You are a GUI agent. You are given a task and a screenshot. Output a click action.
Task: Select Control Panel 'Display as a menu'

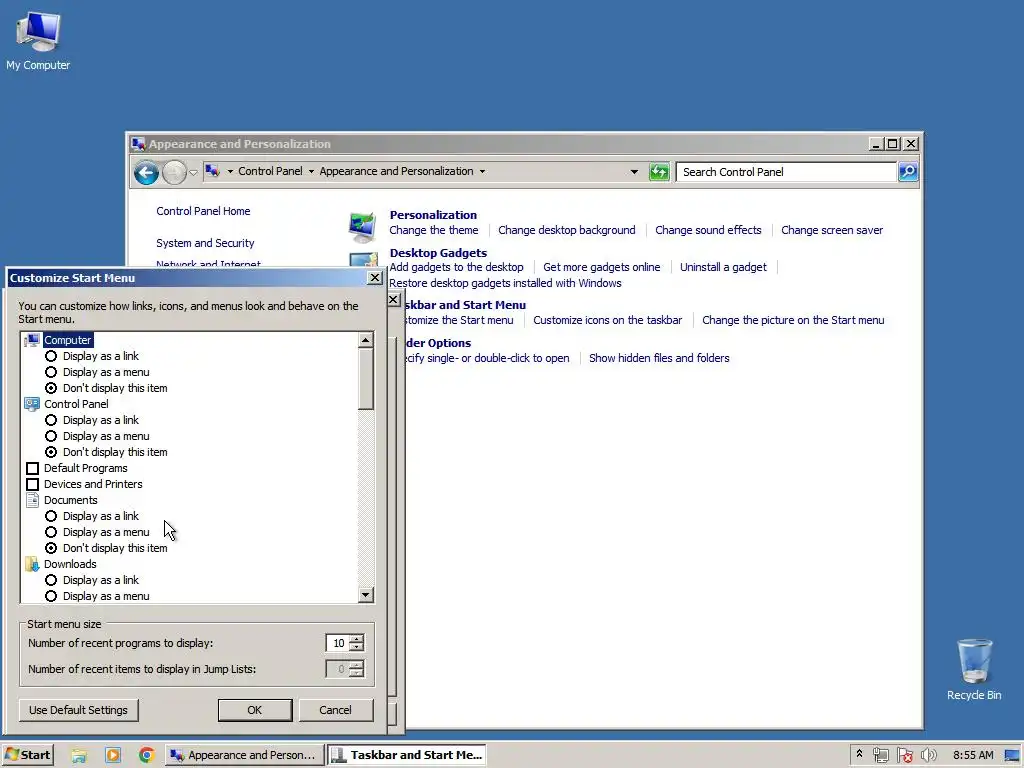(51, 436)
